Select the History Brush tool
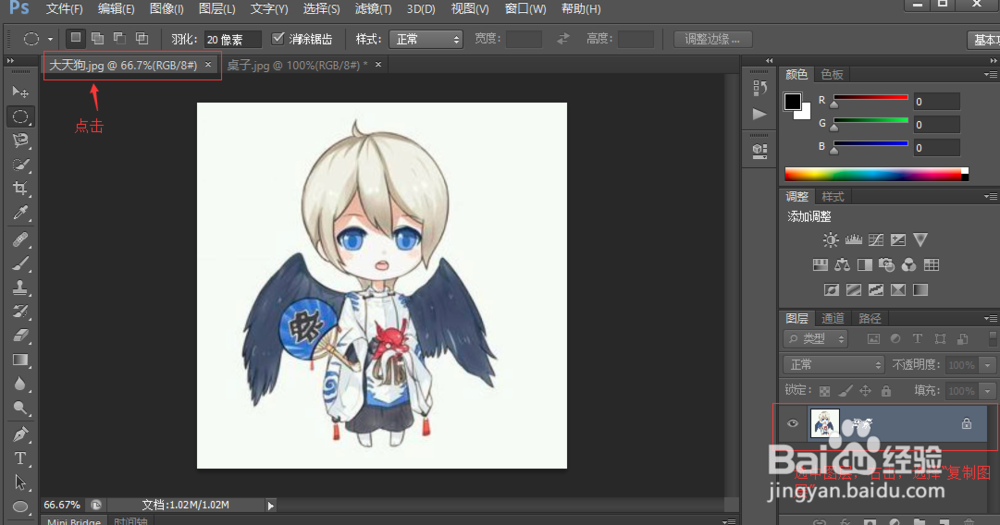The image size is (1000, 525). pos(20,311)
